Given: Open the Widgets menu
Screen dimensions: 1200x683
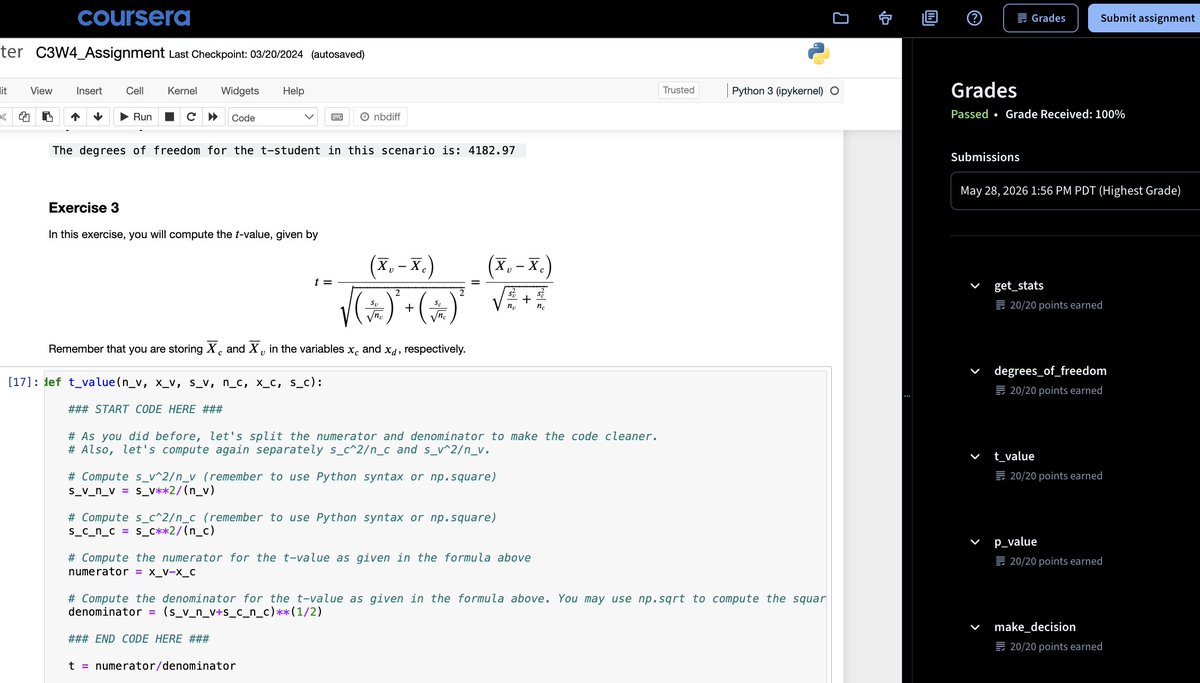Looking at the screenshot, I should [x=240, y=90].
